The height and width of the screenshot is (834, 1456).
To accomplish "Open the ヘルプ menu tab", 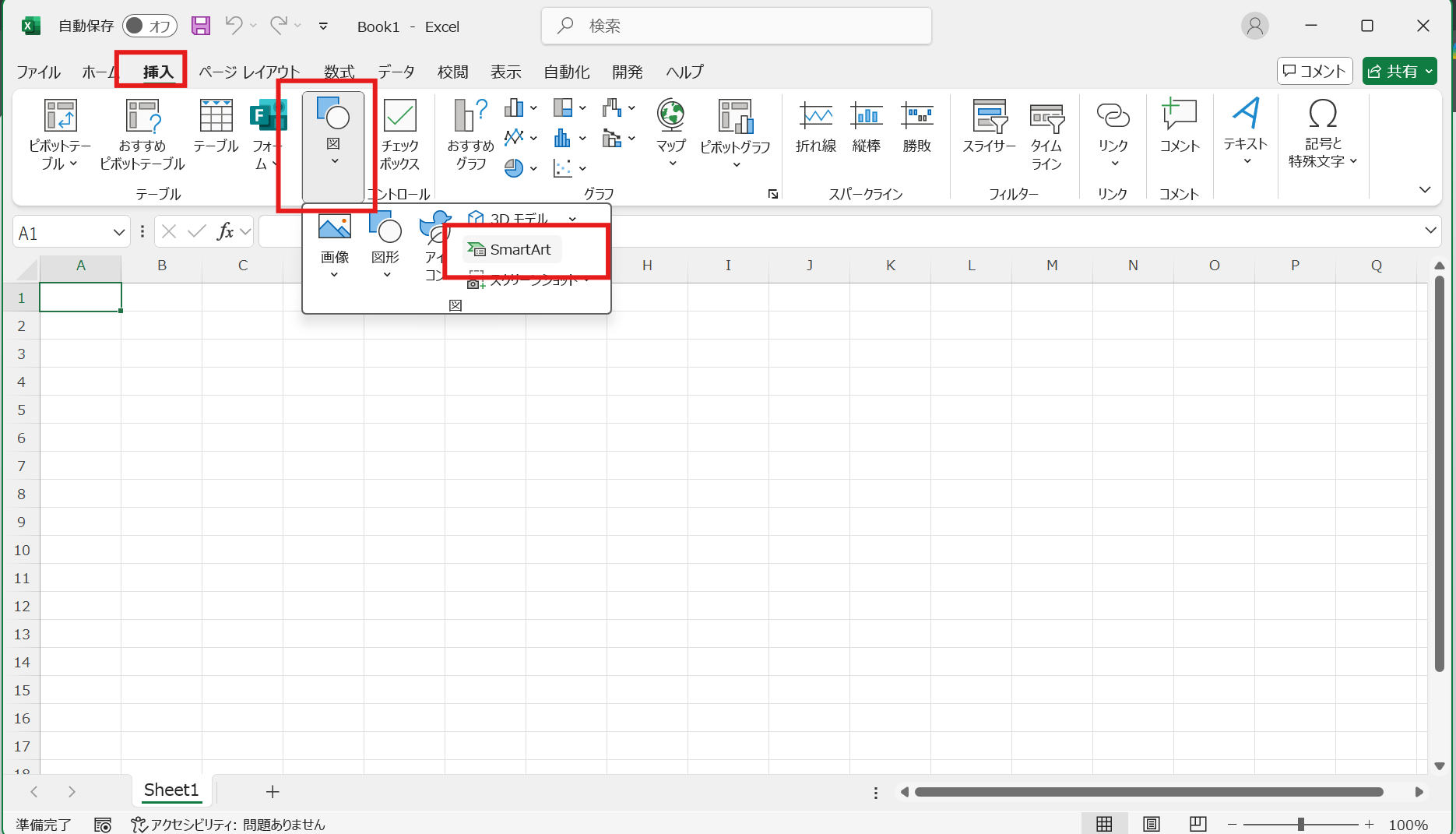I will (684, 72).
